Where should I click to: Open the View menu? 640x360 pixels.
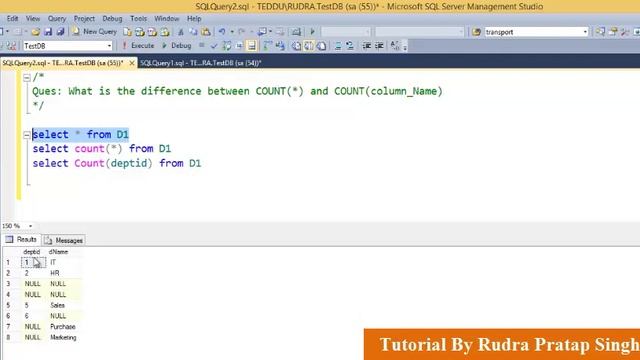(33, 19)
